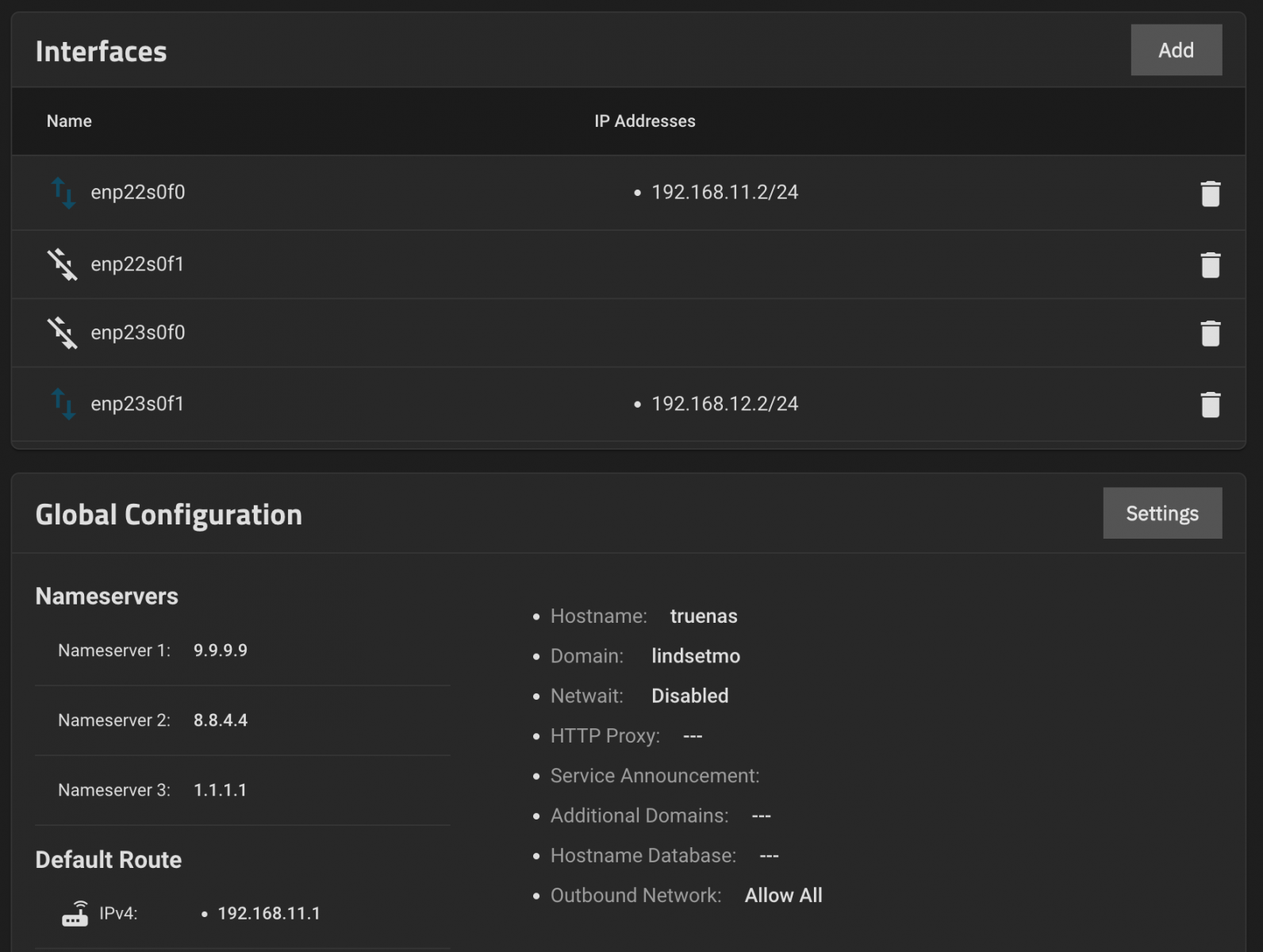The width and height of the screenshot is (1263, 952).
Task: Click the IP Addresses column header
Action: (645, 121)
